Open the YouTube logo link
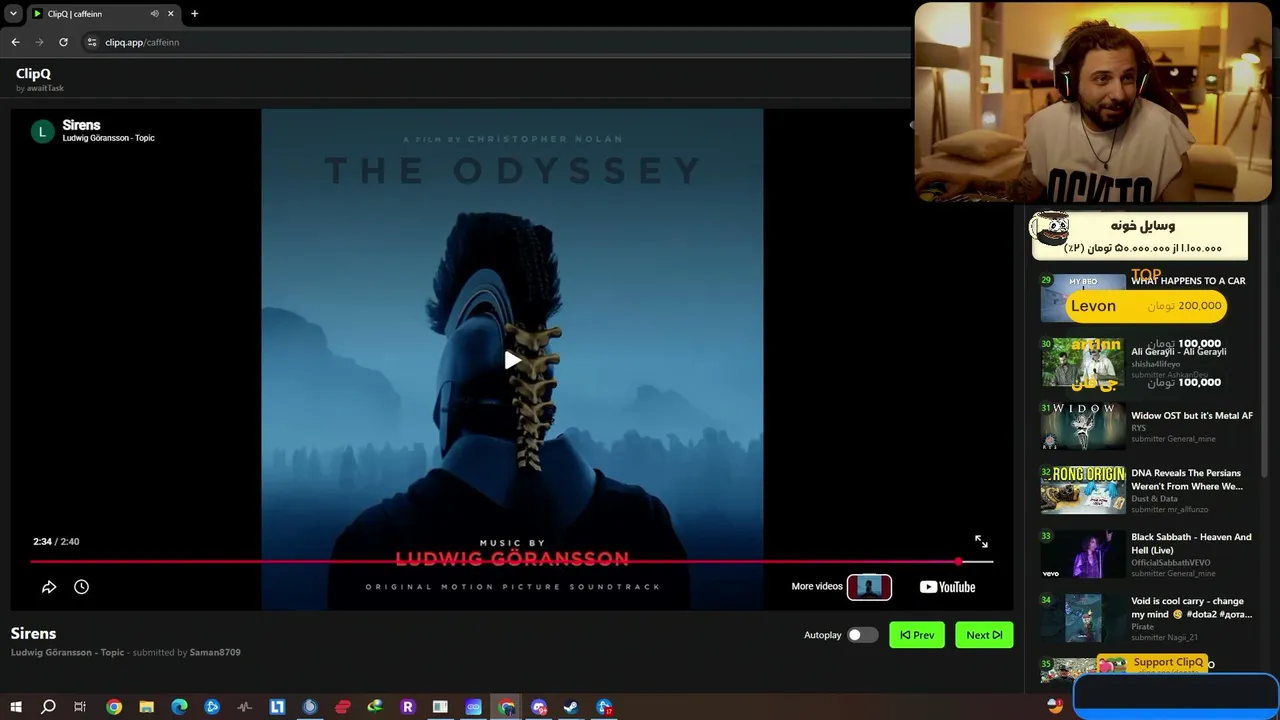Screen dimensions: 1280x720 tap(947, 587)
